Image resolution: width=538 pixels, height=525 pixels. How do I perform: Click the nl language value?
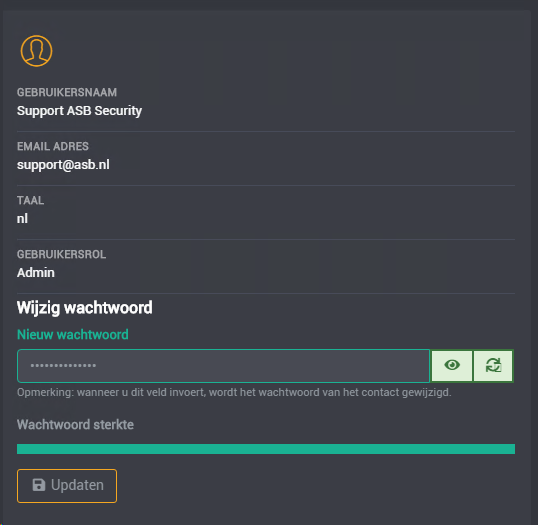[x=22, y=219]
